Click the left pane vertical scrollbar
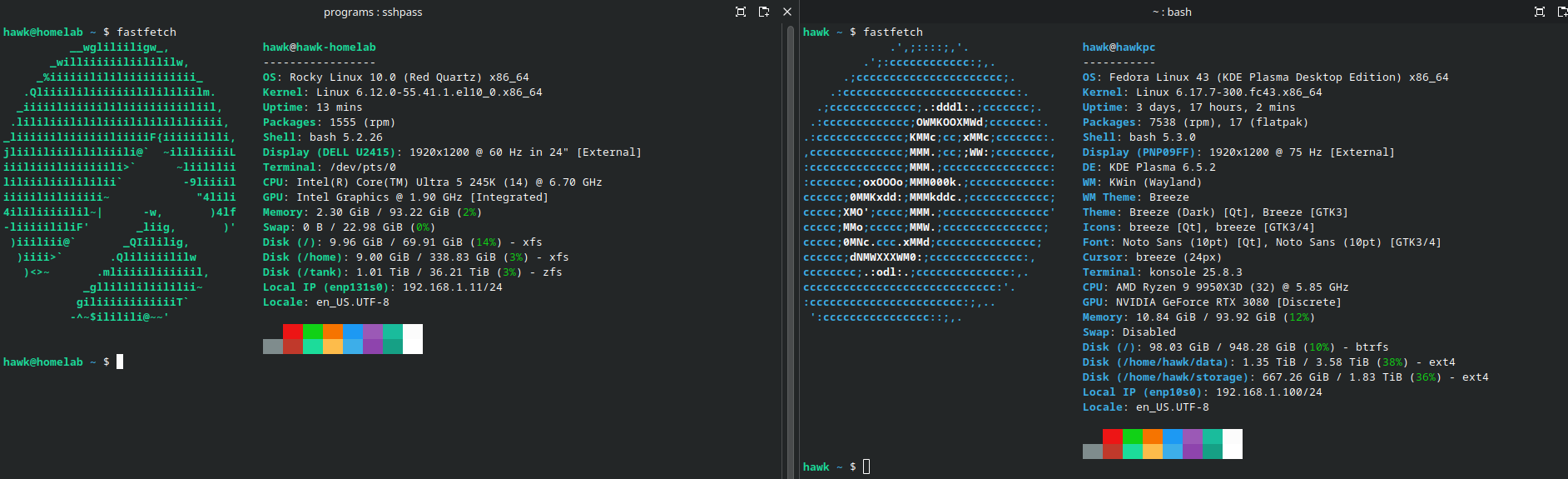The image size is (1568, 479). 791,250
